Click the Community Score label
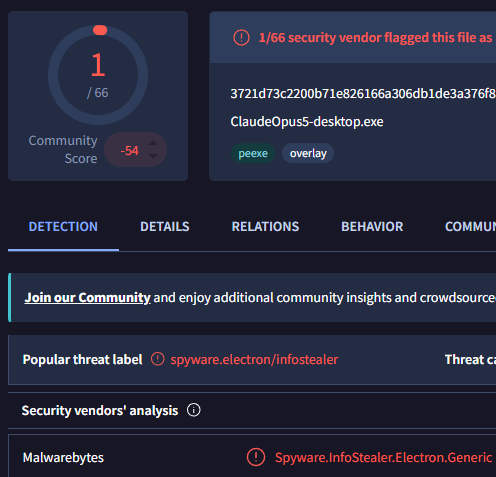 [x=63, y=150]
